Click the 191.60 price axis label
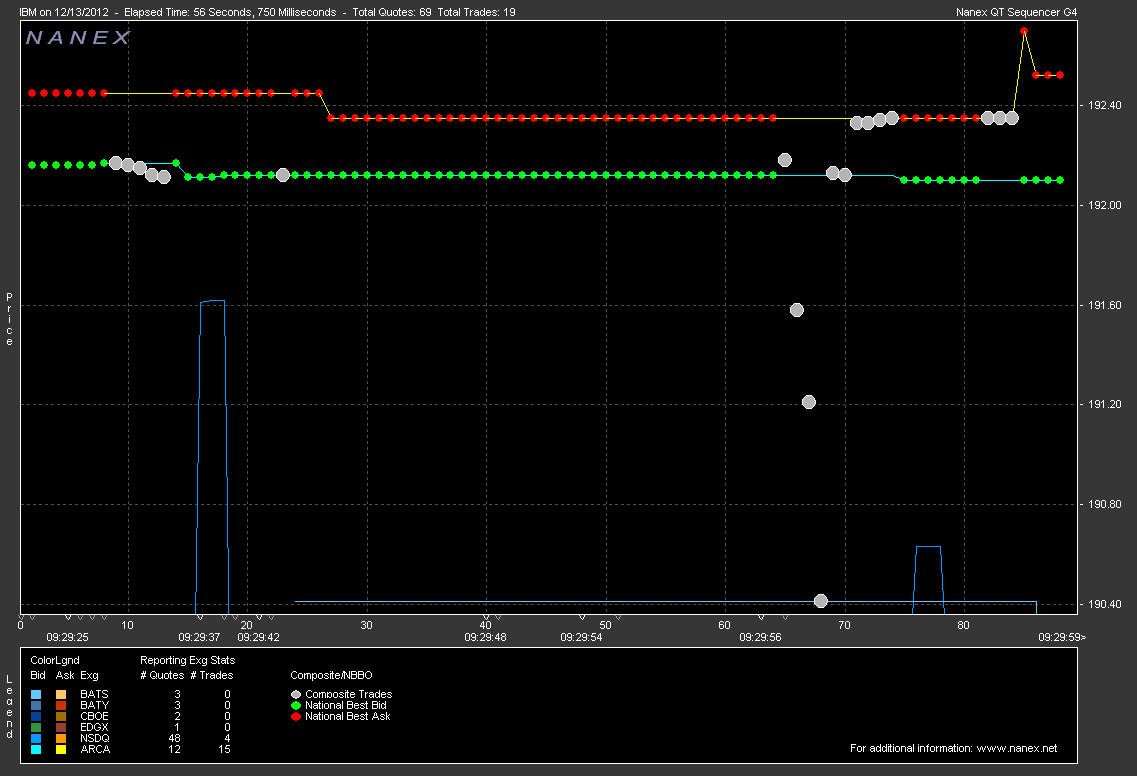Screen dimensions: 1137x776 pyautogui.click(x=1104, y=305)
